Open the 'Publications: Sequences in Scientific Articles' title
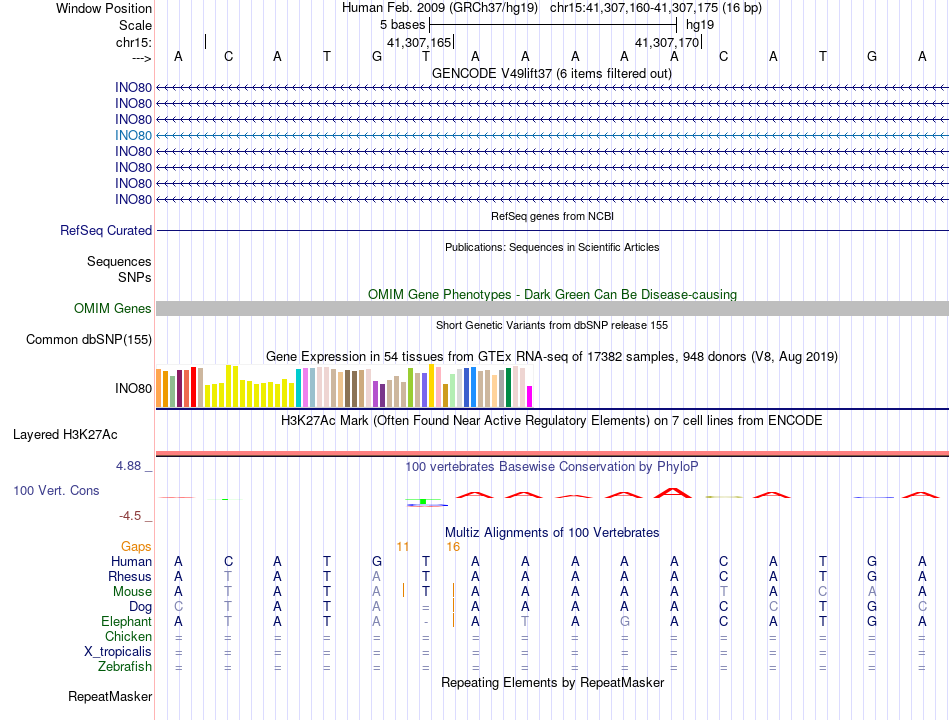The height and width of the screenshot is (720, 950). (x=552, y=247)
